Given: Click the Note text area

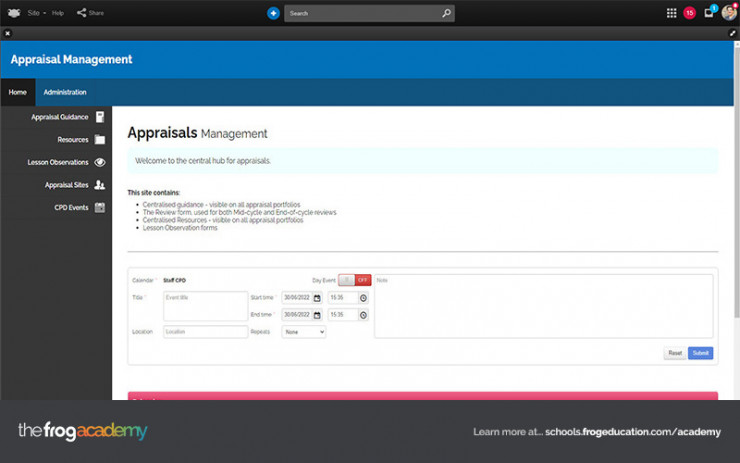Looking at the screenshot, I should click(x=544, y=306).
